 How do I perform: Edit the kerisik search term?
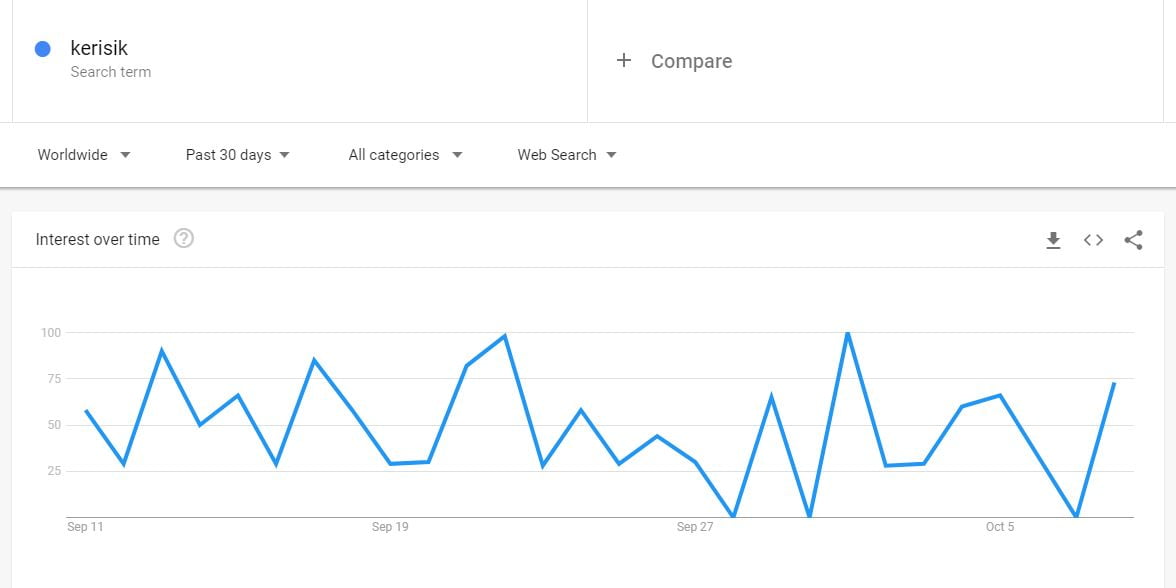pos(99,48)
